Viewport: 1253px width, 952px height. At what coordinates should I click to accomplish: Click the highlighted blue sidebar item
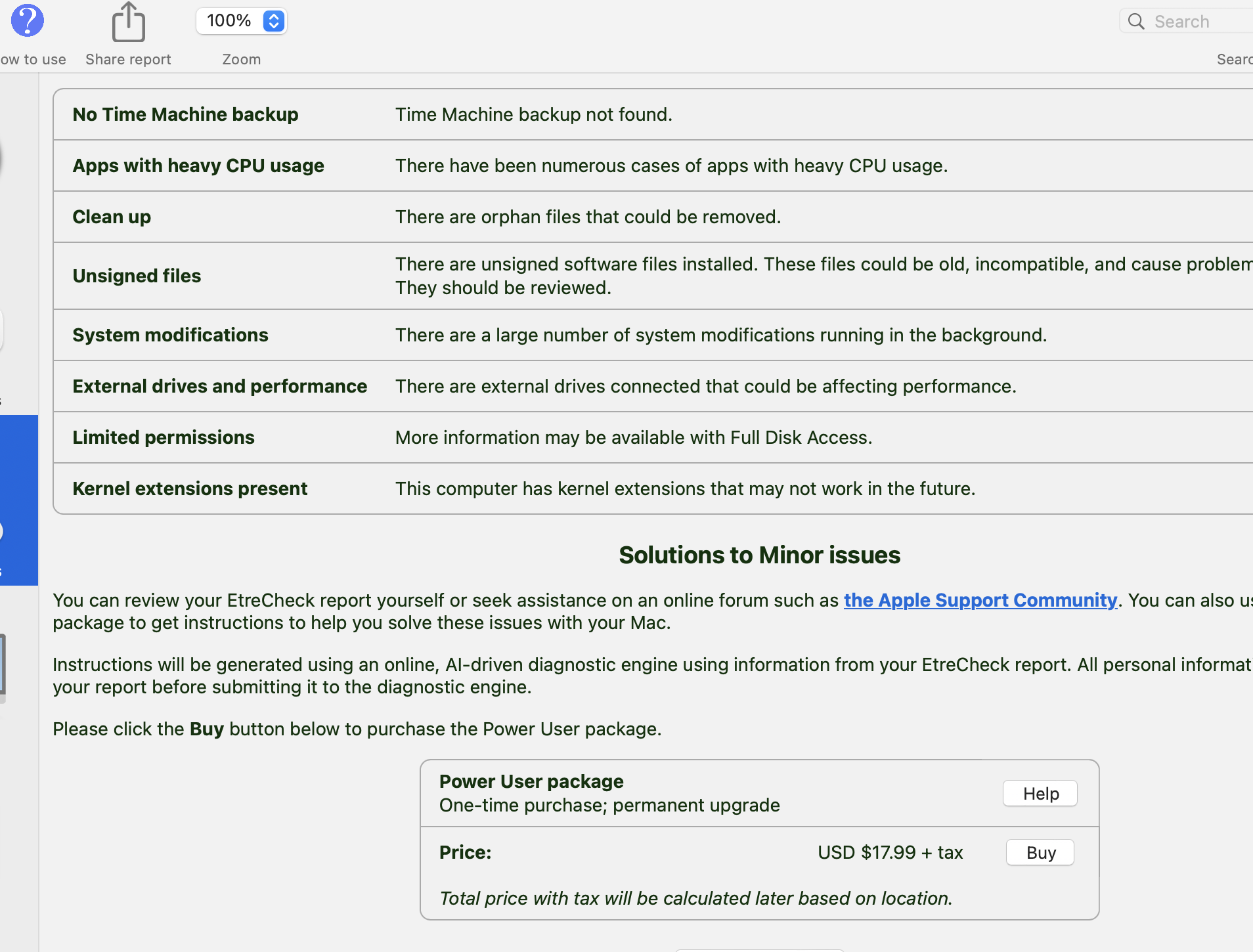point(18,499)
